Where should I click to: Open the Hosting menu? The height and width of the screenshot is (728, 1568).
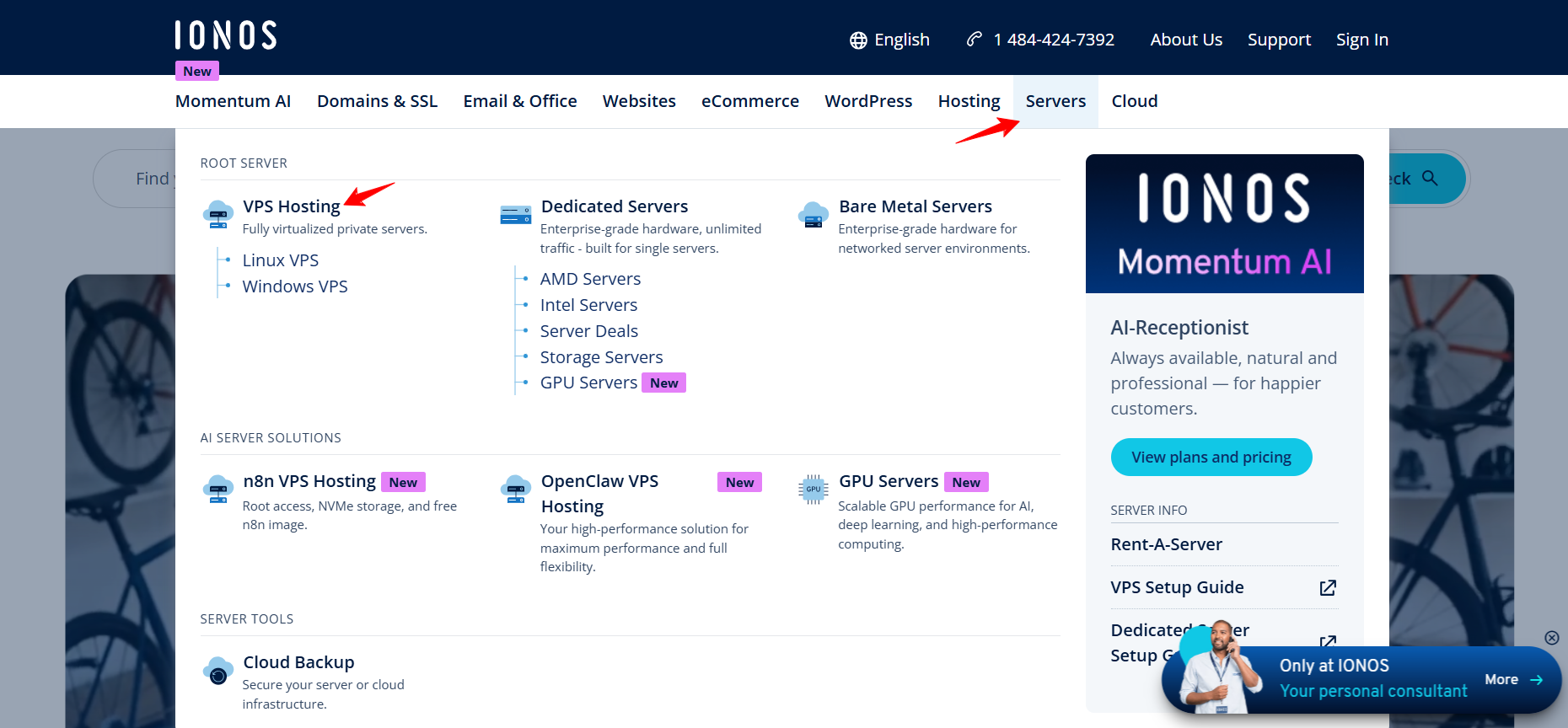click(x=969, y=101)
